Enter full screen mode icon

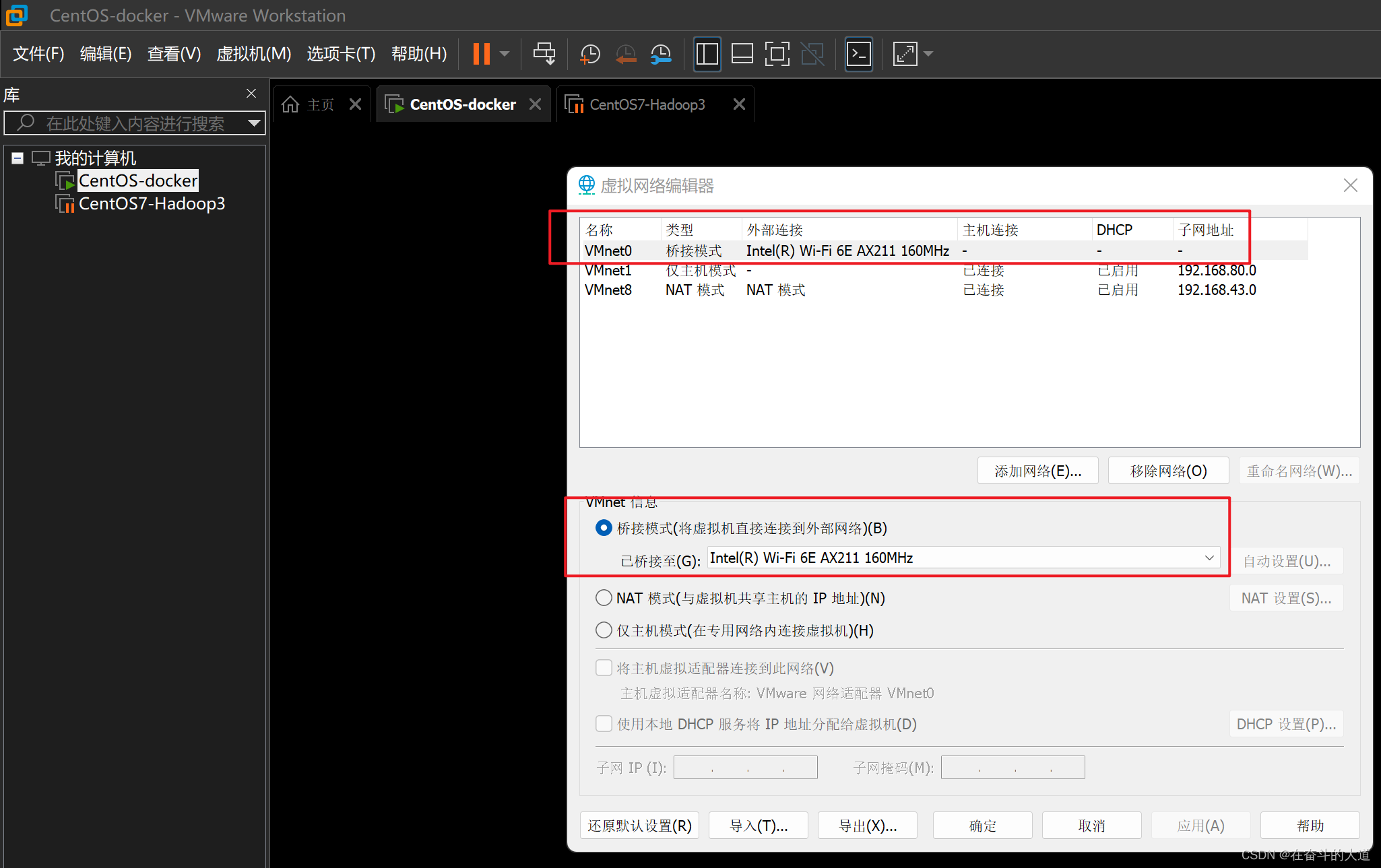coord(777,54)
